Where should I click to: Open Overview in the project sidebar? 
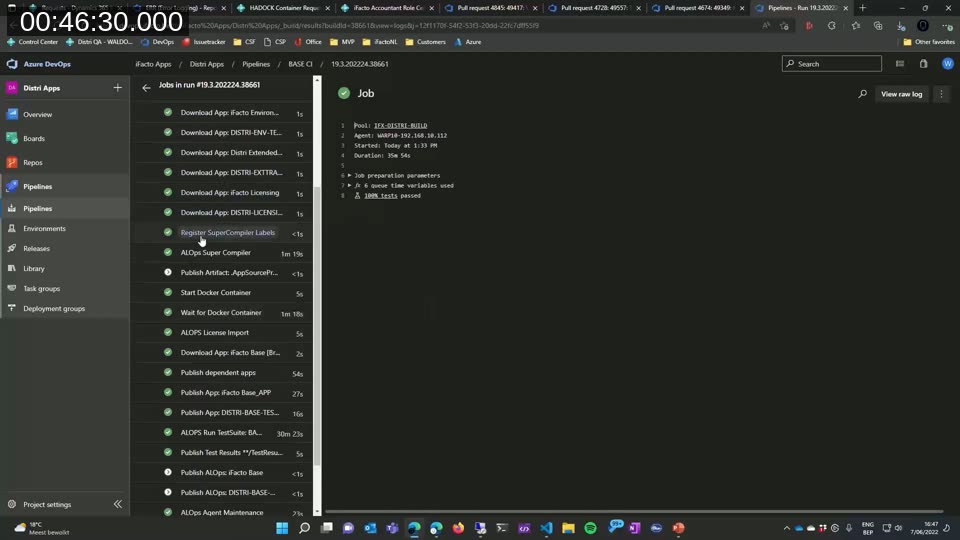point(37,114)
